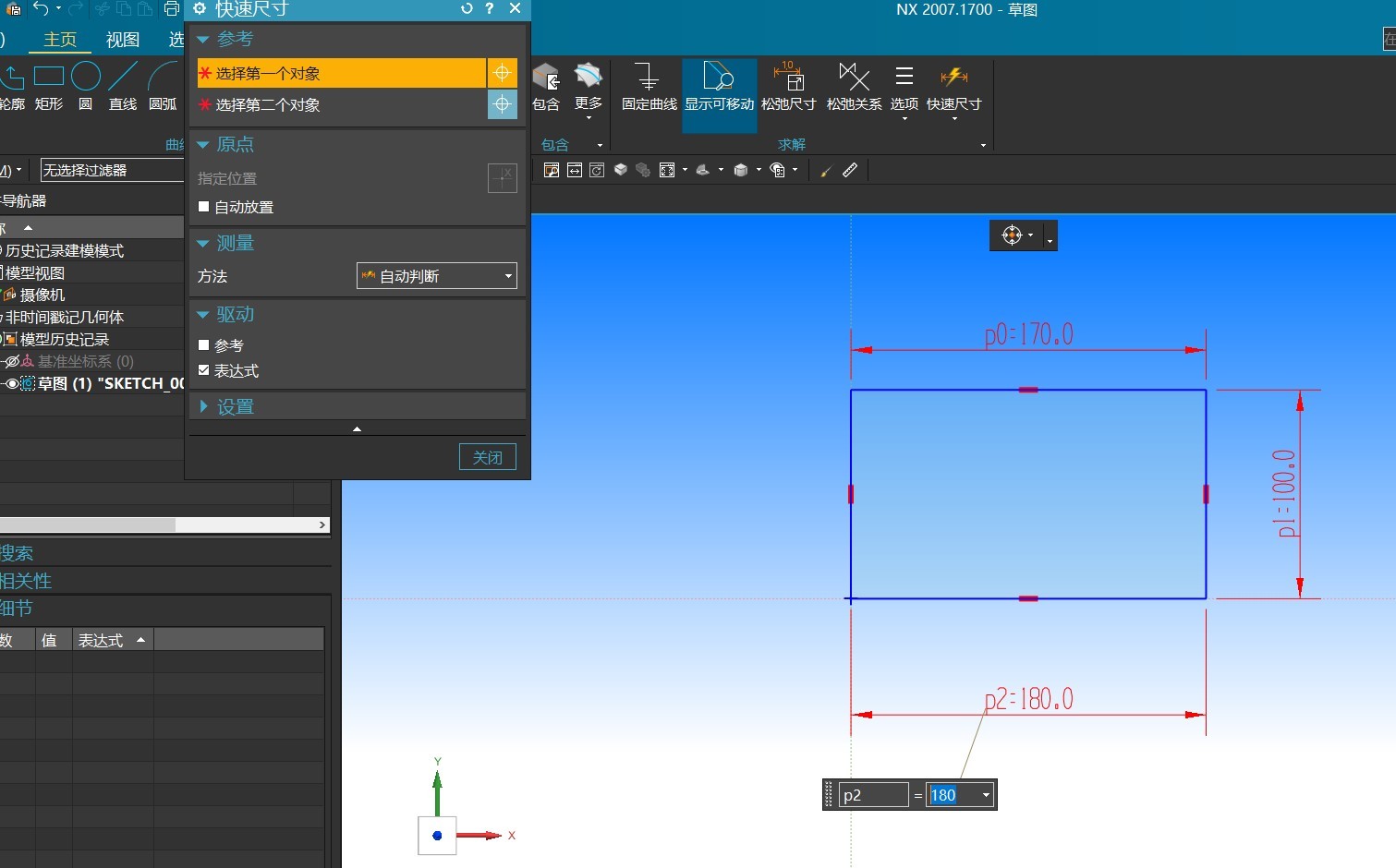Click the 表达式 column header
Image resolution: width=1396 pixels, height=868 pixels.
click(x=113, y=640)
